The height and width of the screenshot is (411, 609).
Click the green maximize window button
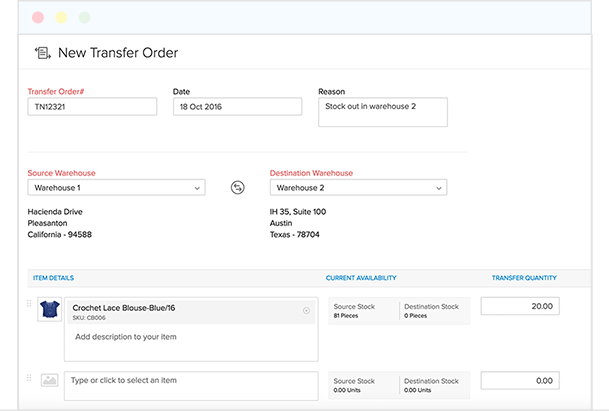tap(84, 18)
